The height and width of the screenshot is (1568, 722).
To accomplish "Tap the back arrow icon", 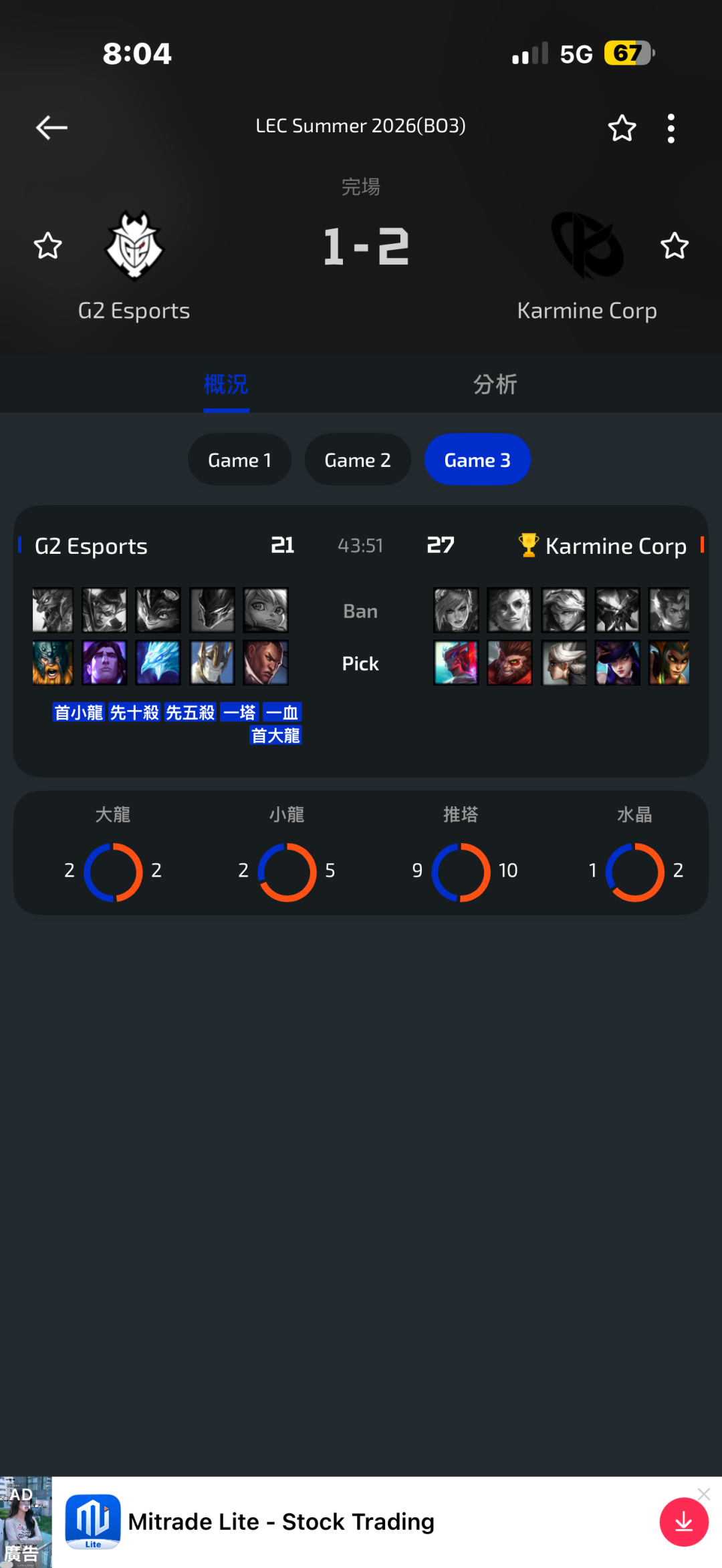I will [51, 128].
